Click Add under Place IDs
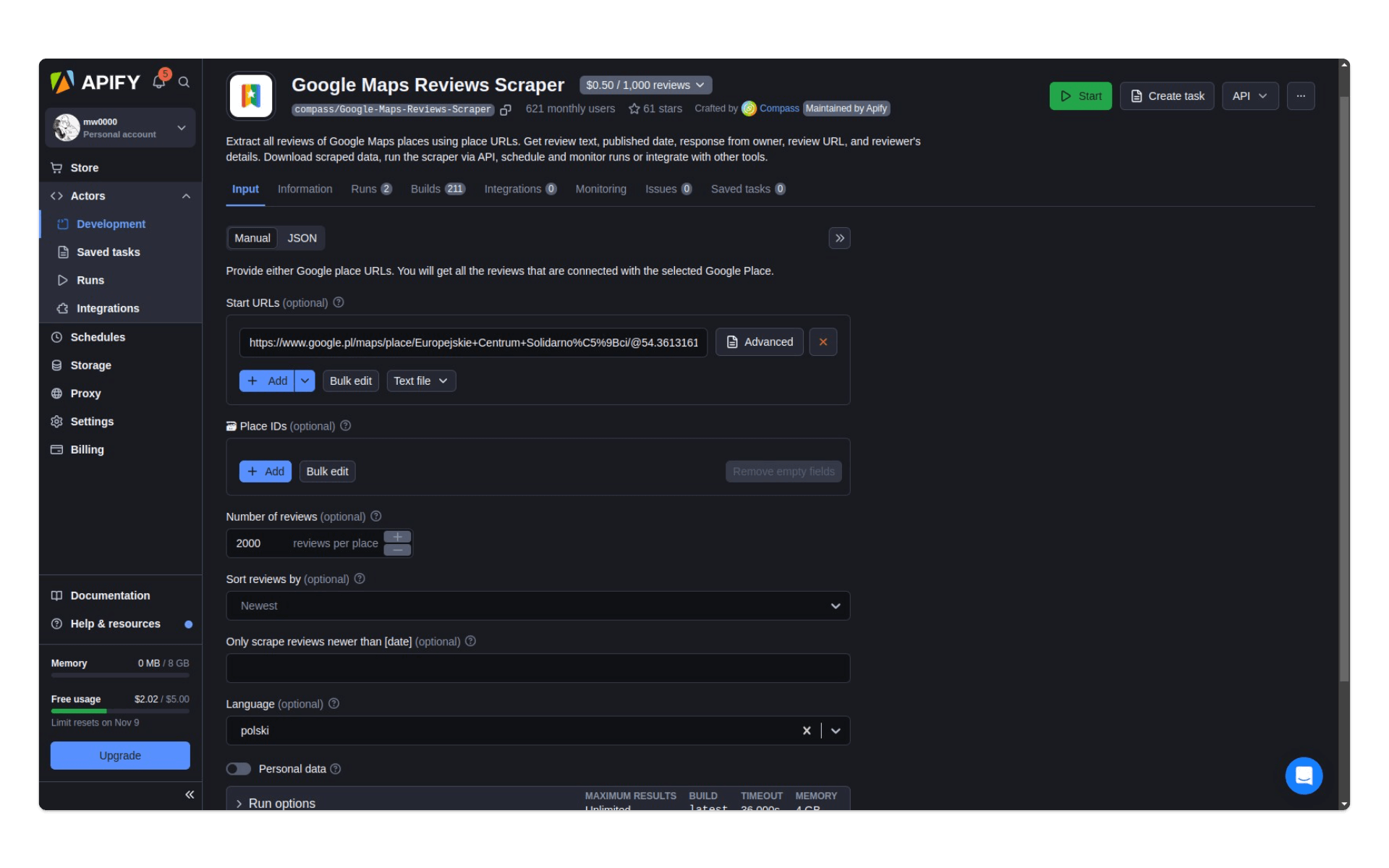Viewport: 1389px width, 868px height. tap(266, 471)
